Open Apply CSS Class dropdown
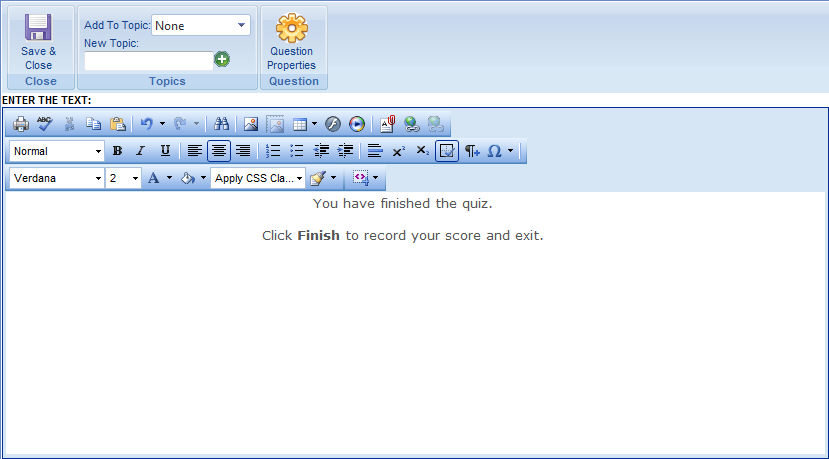The height and width of the screenshot is (459, 829). [258, 178]
